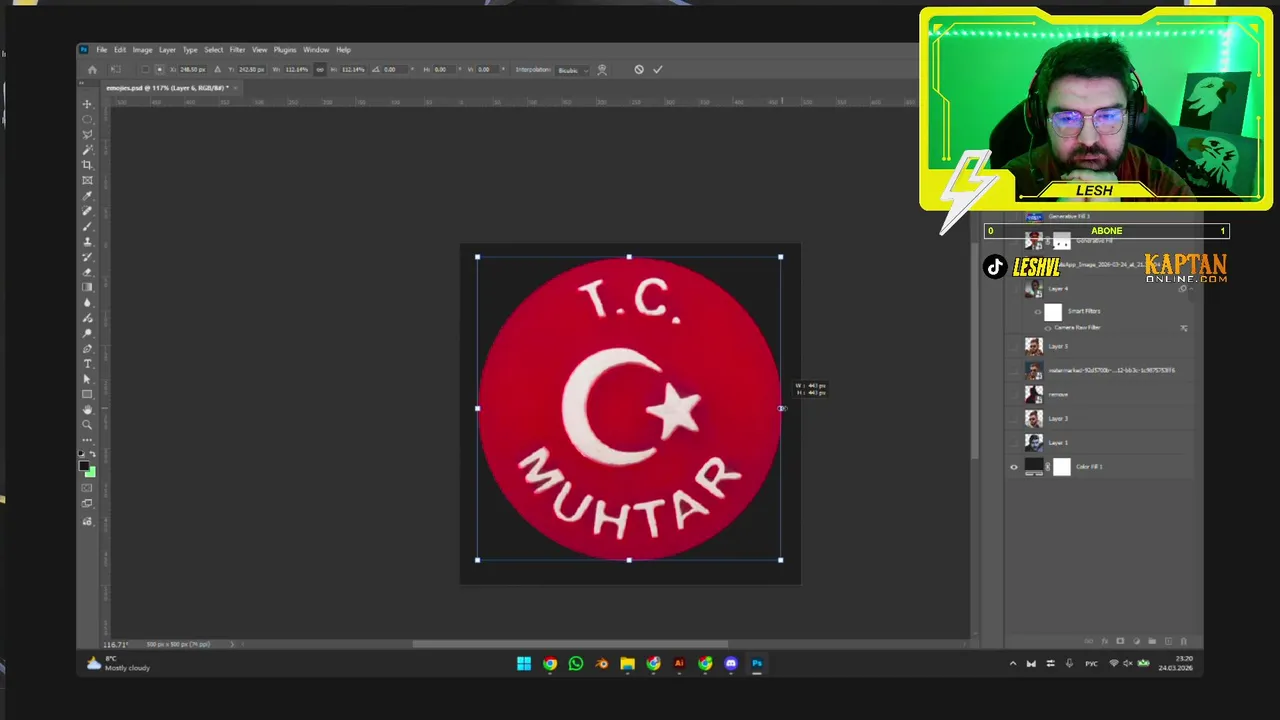Commit the transform with the checkmark

(657, 70)
